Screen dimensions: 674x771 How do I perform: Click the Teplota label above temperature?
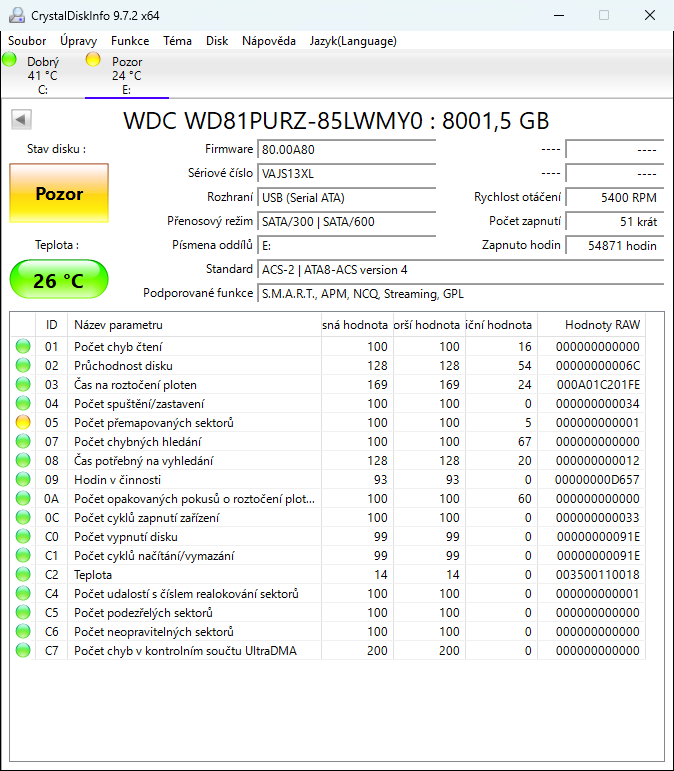[57, 245]
